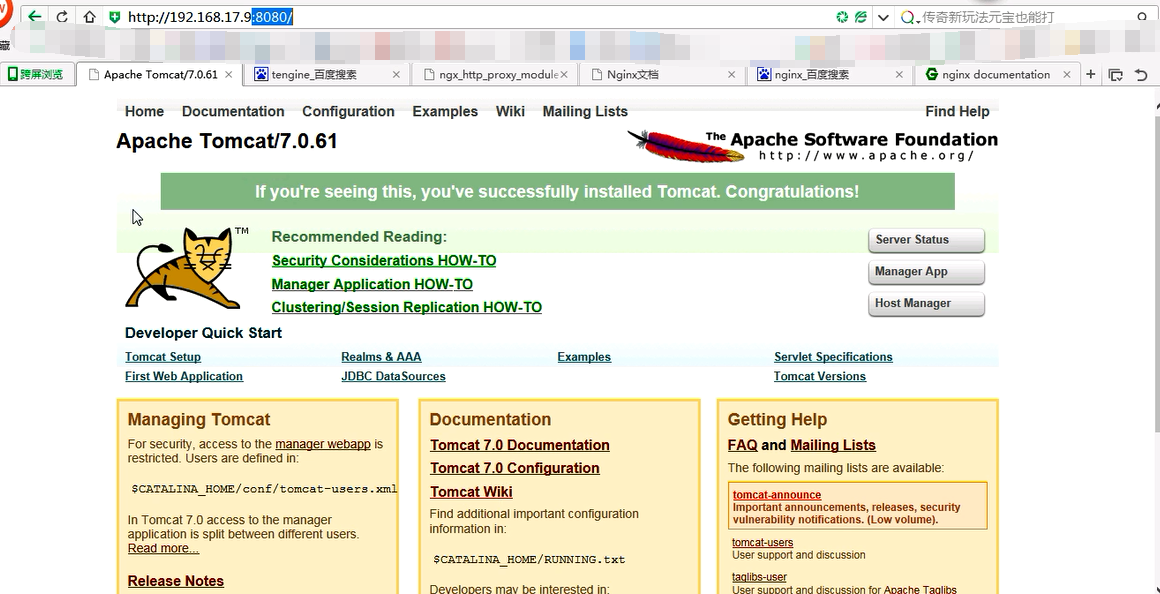Viewport: 1160px width, 594px height.
Task: Open Examples link under Developer Quick Start
Action: tap(584, 357)
